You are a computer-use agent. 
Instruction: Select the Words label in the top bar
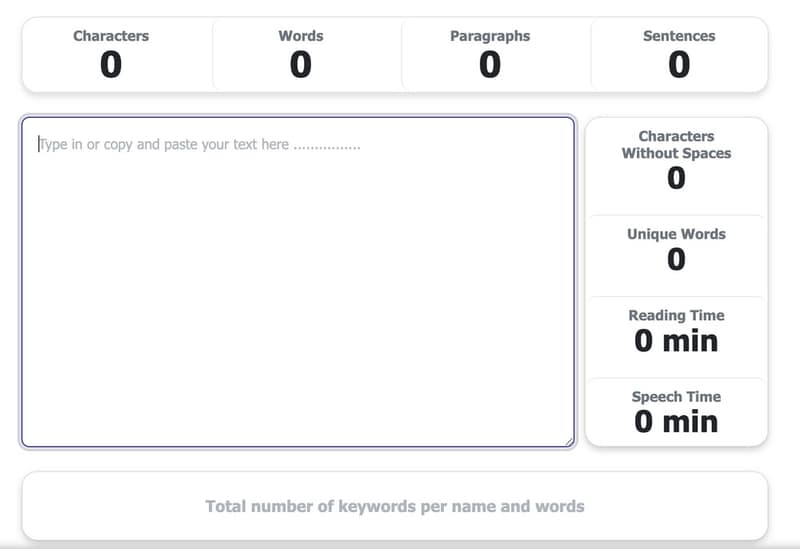[301, 36]
